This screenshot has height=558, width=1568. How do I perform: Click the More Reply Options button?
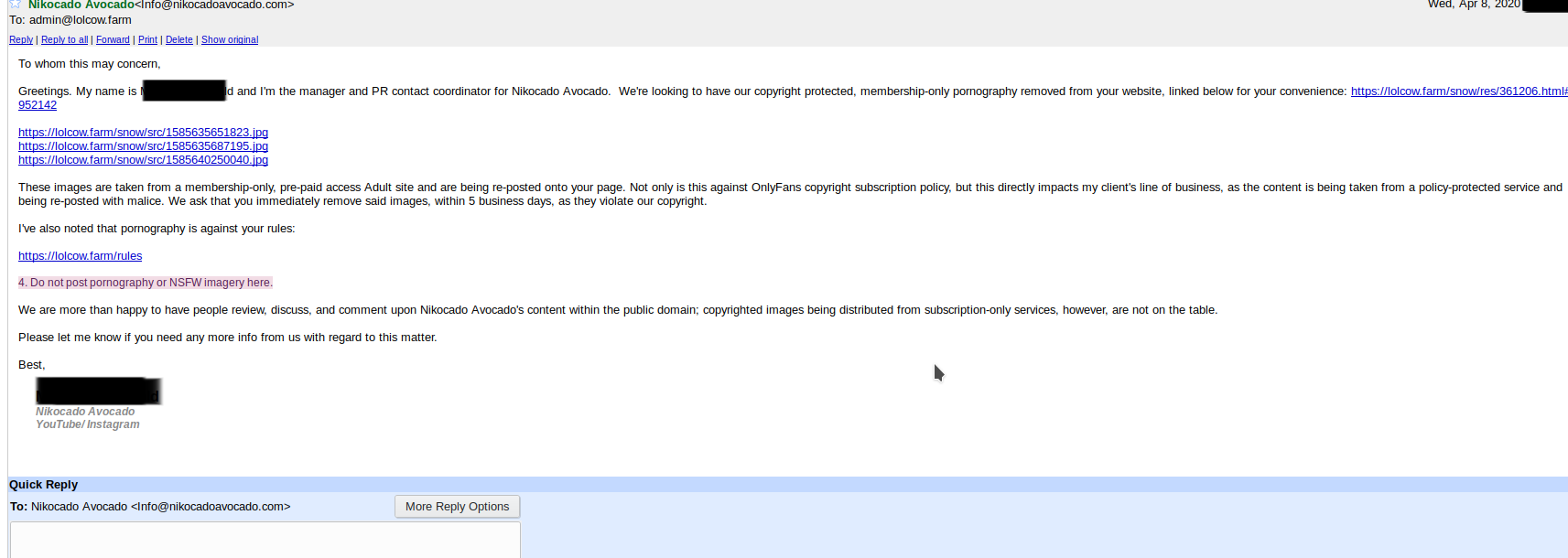(457, 507)
